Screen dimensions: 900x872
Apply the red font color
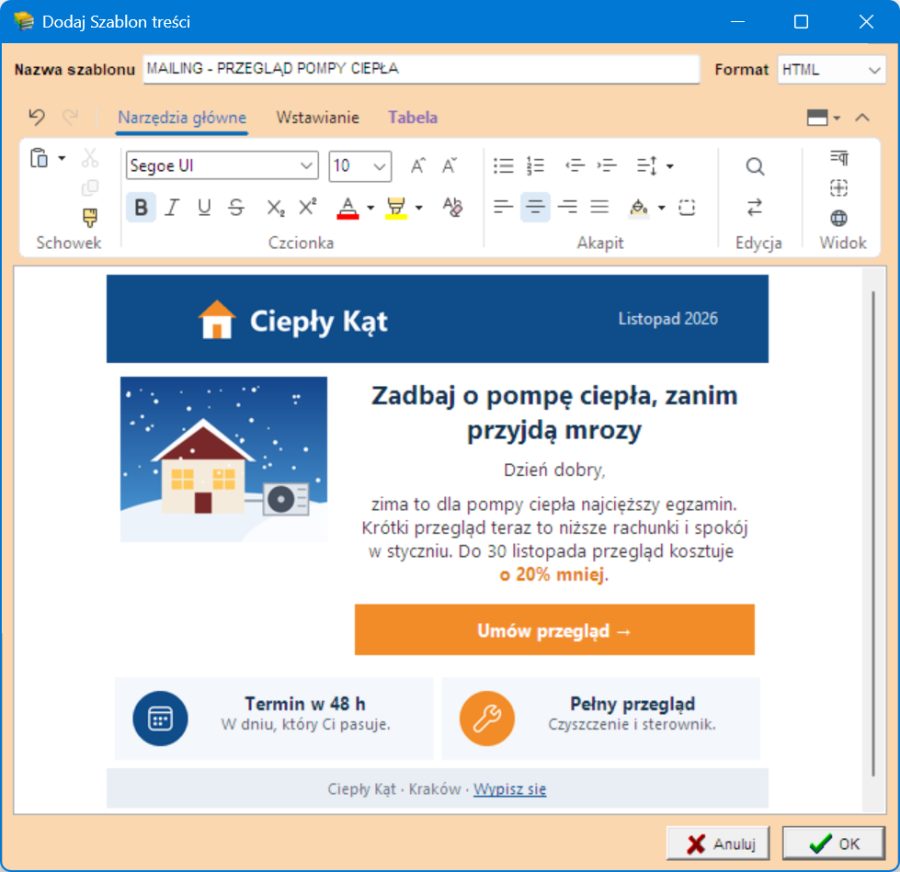coord(347,207)
